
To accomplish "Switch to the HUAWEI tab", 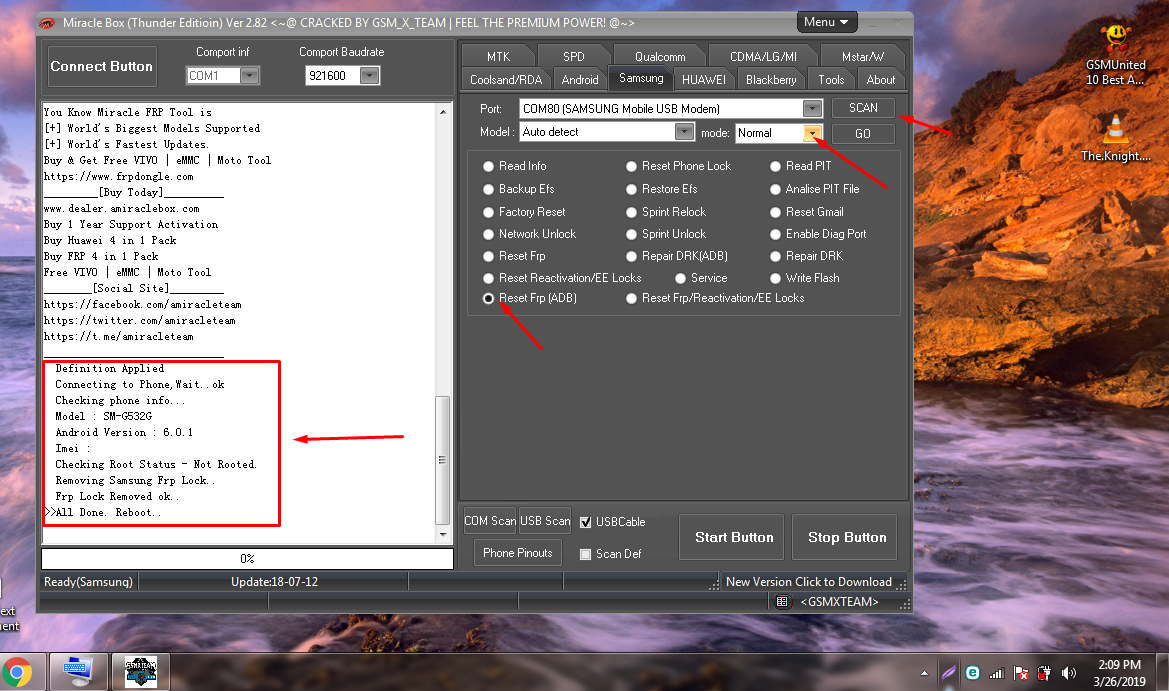I will (x=703, y=80).
